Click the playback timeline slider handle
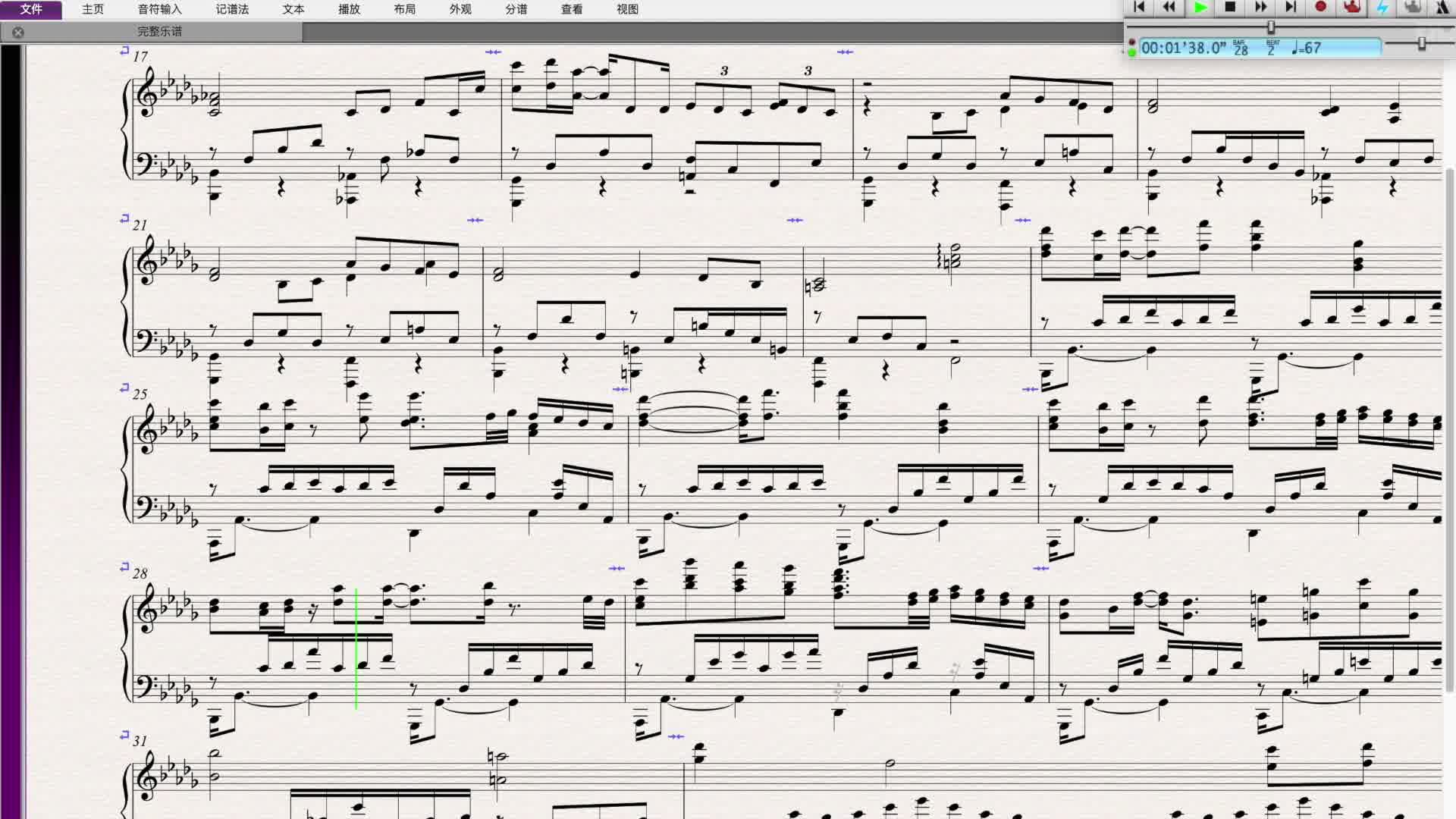The width and height of the screenshot is (1456, 819). click(1271, 27)
